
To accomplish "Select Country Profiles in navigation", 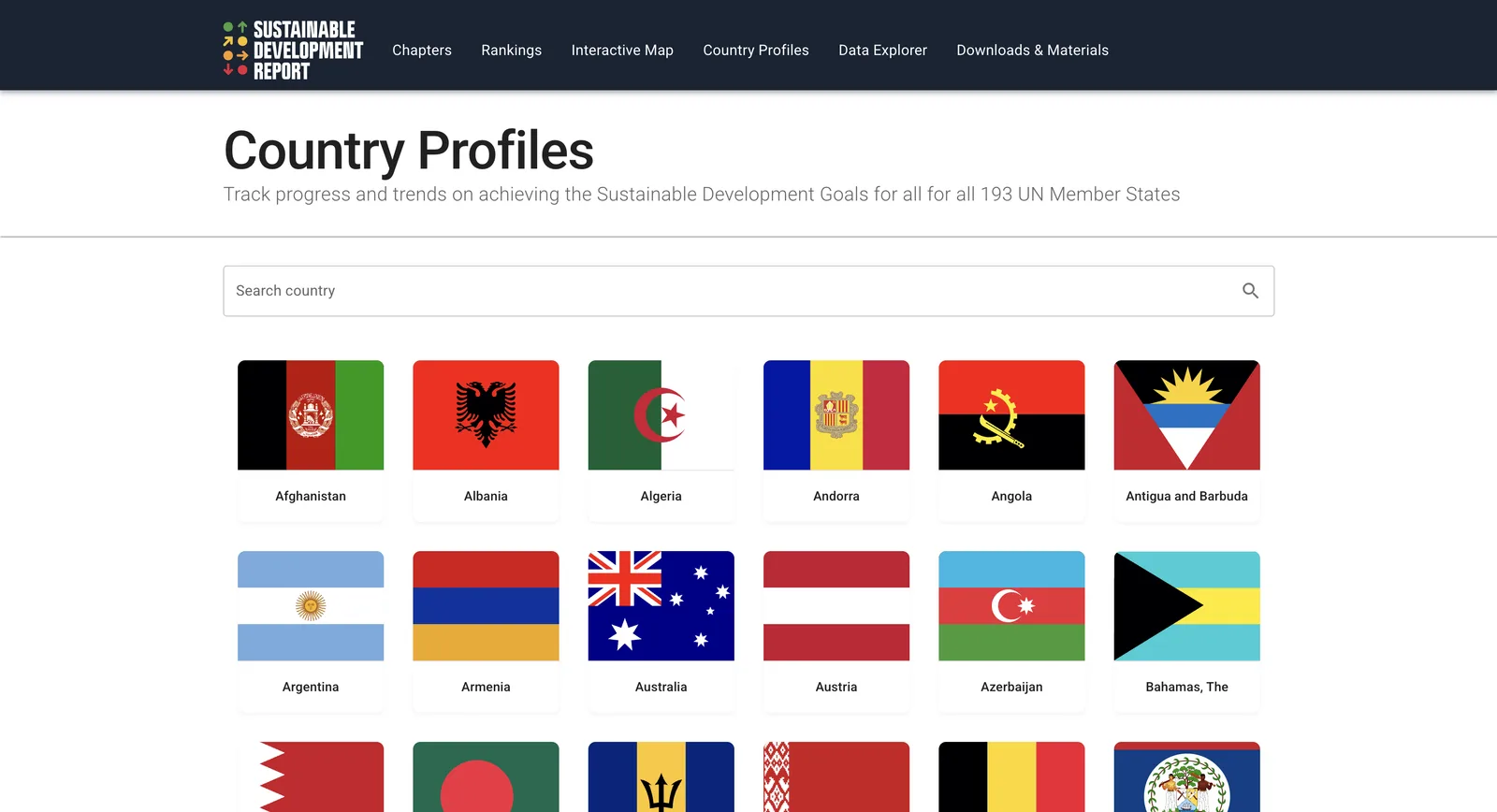I will coord(756,51).
